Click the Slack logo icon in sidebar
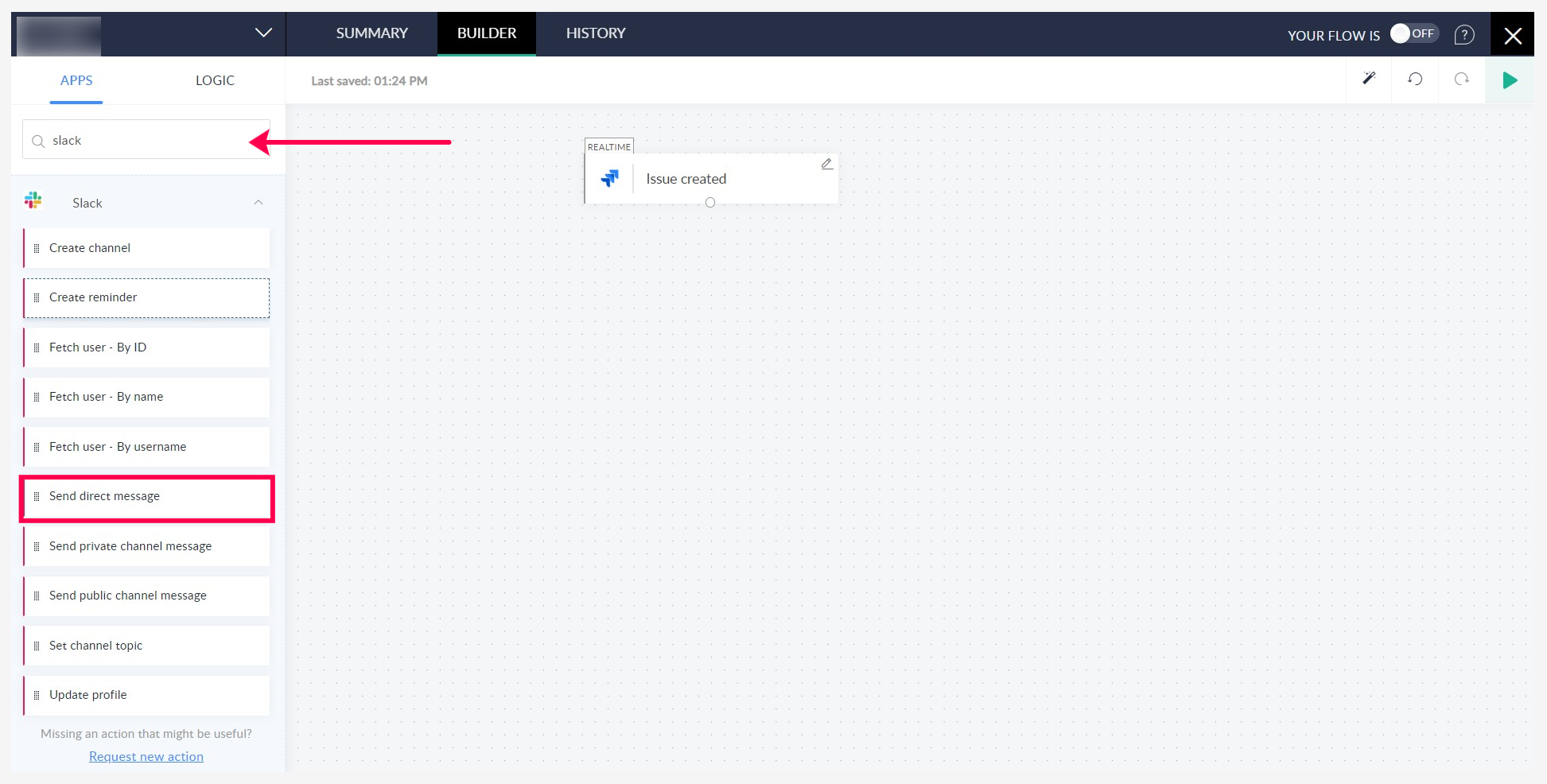The width and height of the screenshot is (1547, 784). [x=33, y=201]
